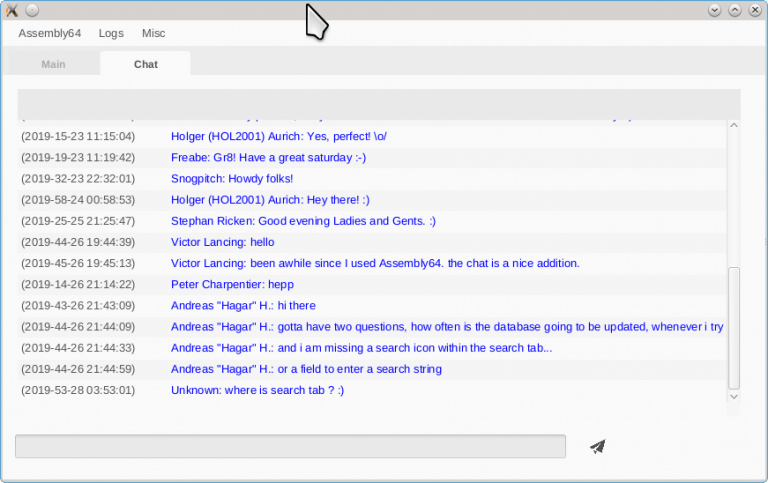Open the Assembly64 menu
768x483 pixels.
(49, 33)
